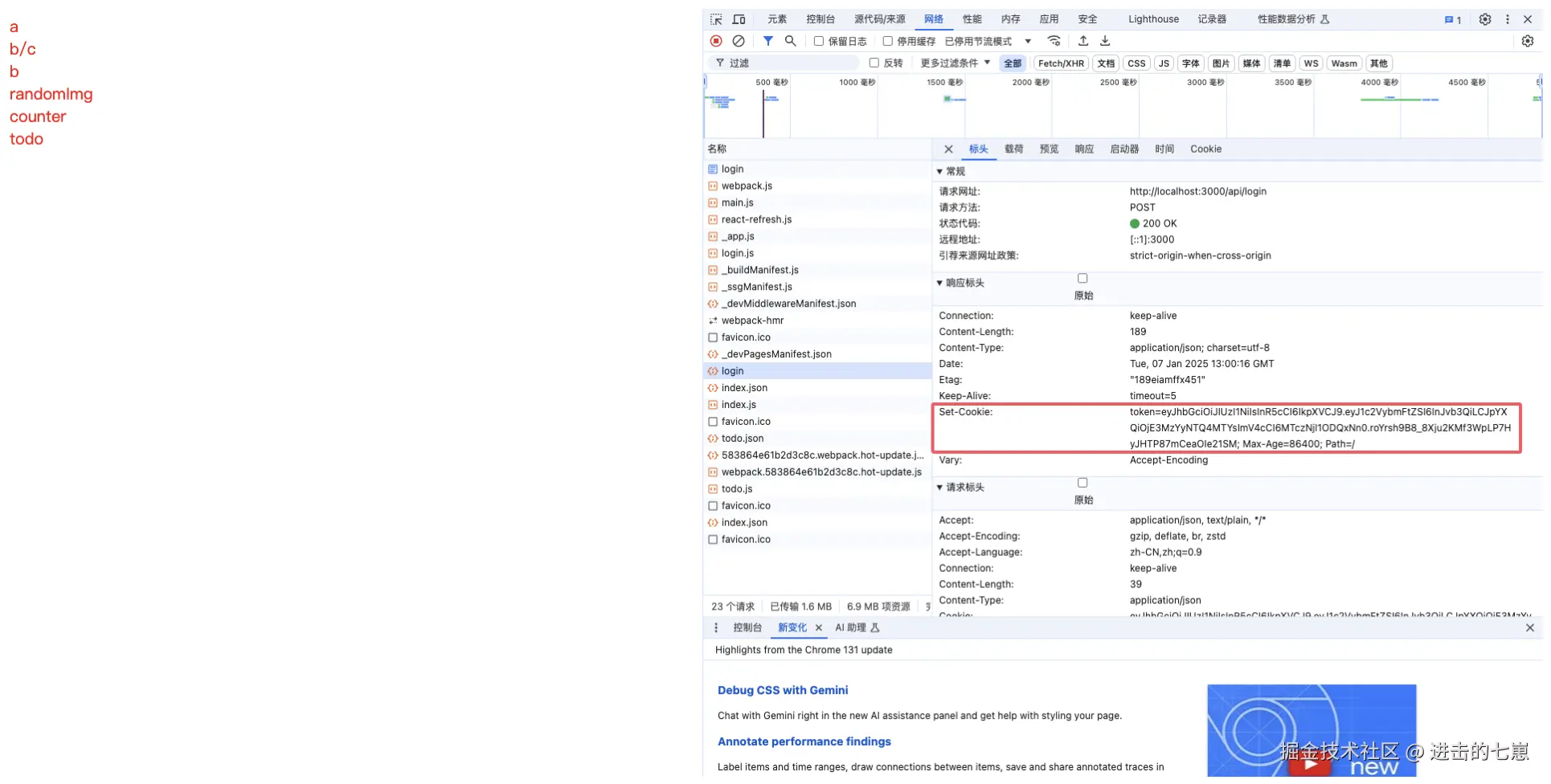Go to randomImg page link
1551x784 pixels.
(51, 95)
